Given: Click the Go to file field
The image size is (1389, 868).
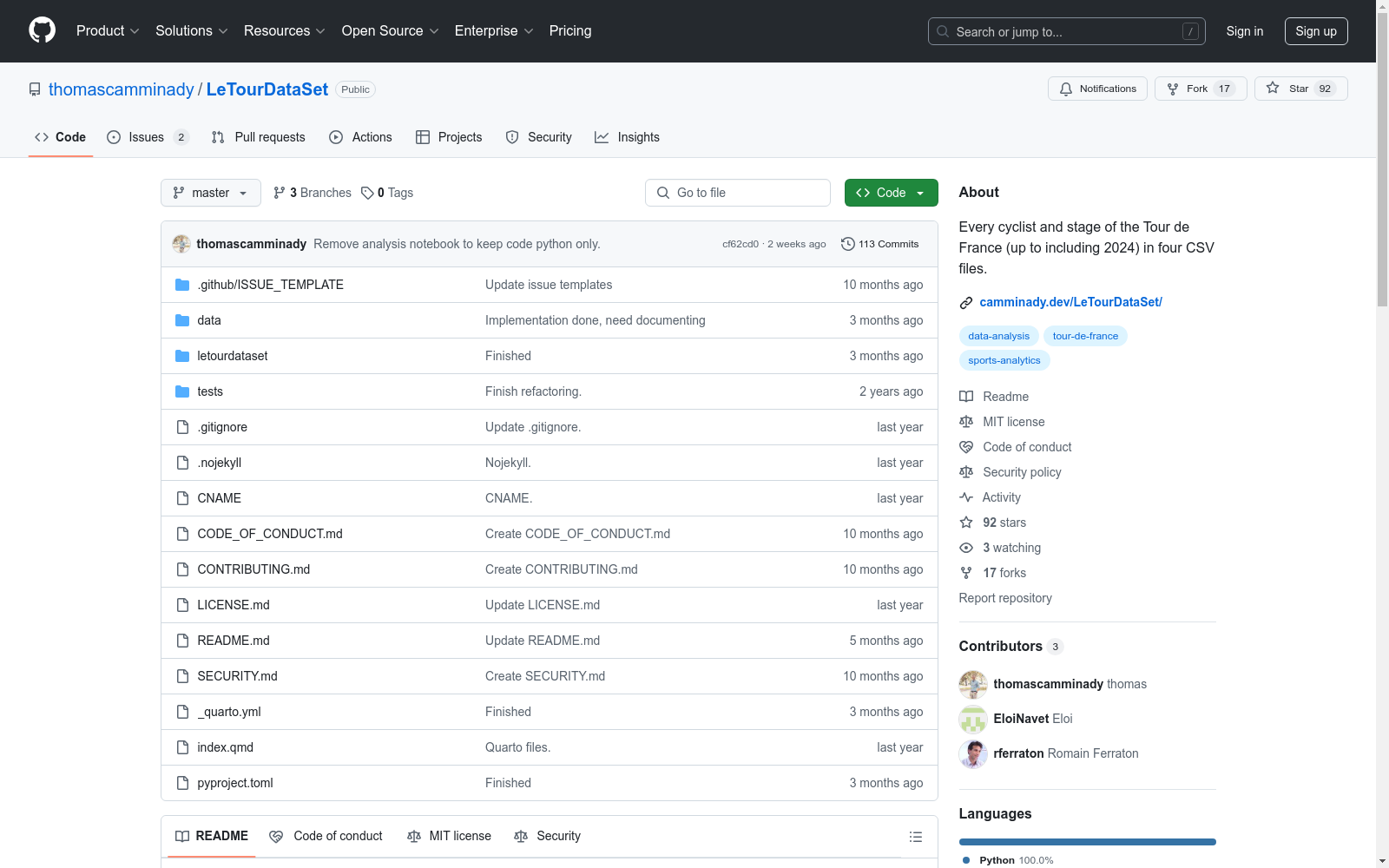Looking at the screenshot, I should pyautogui.click(x=738, y=193).
